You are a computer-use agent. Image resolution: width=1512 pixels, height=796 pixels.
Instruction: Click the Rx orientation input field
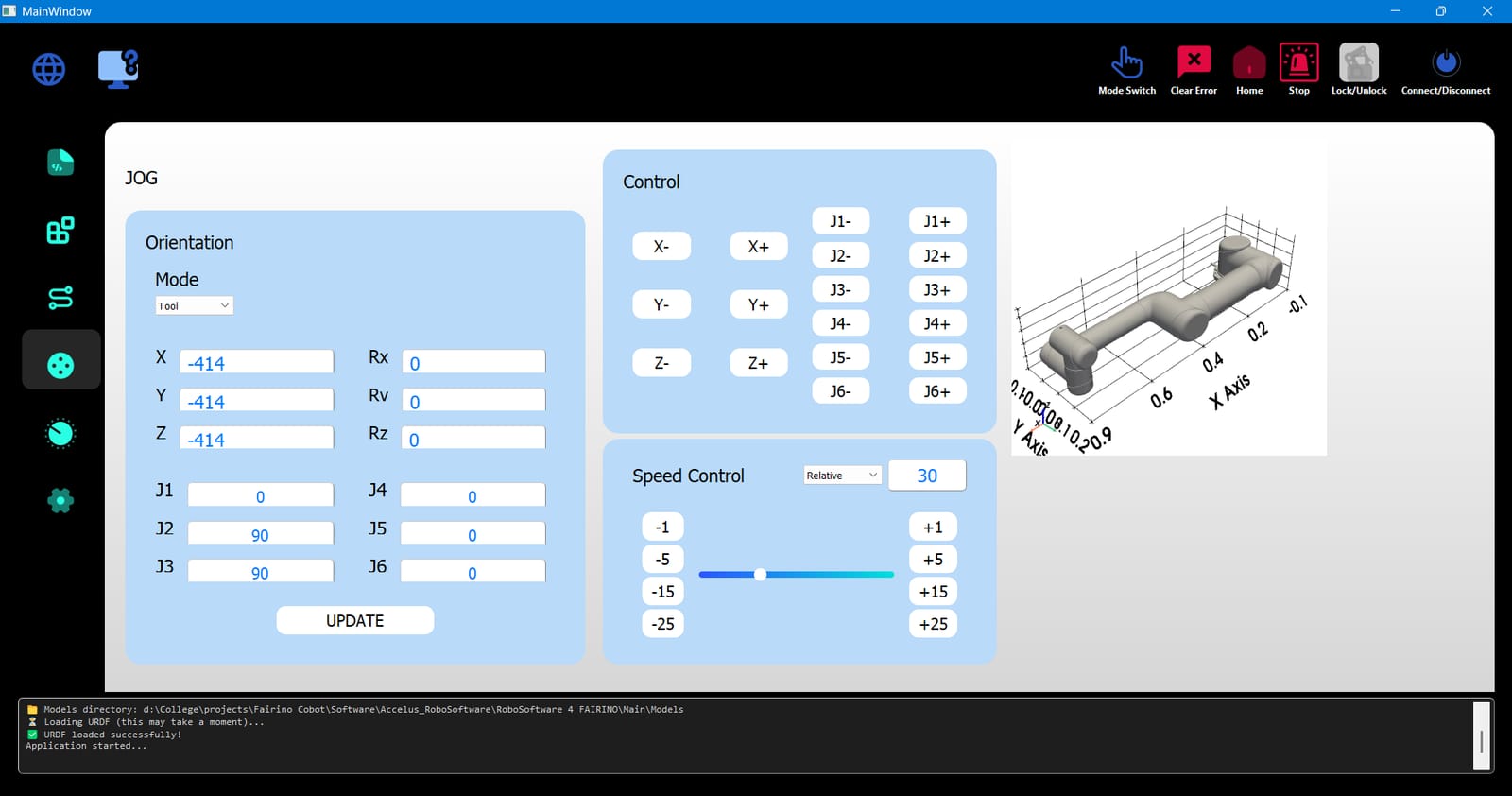coord(473,362)
